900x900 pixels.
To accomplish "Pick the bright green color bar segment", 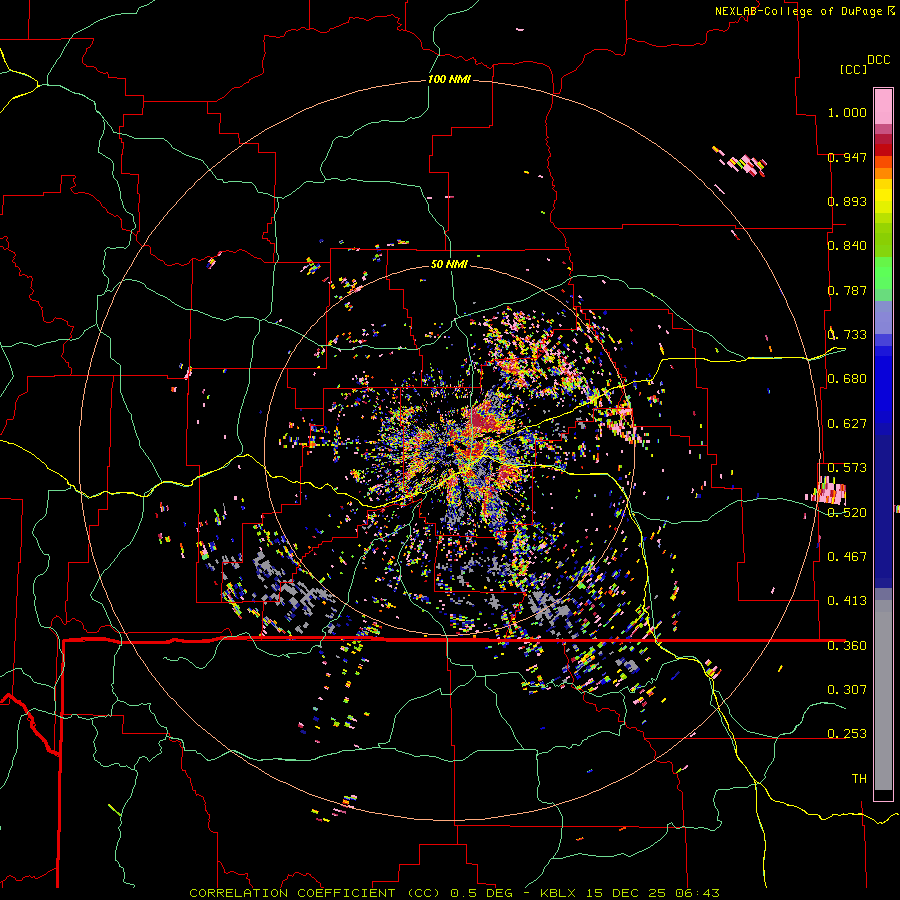I will click(x=883, y=273).
